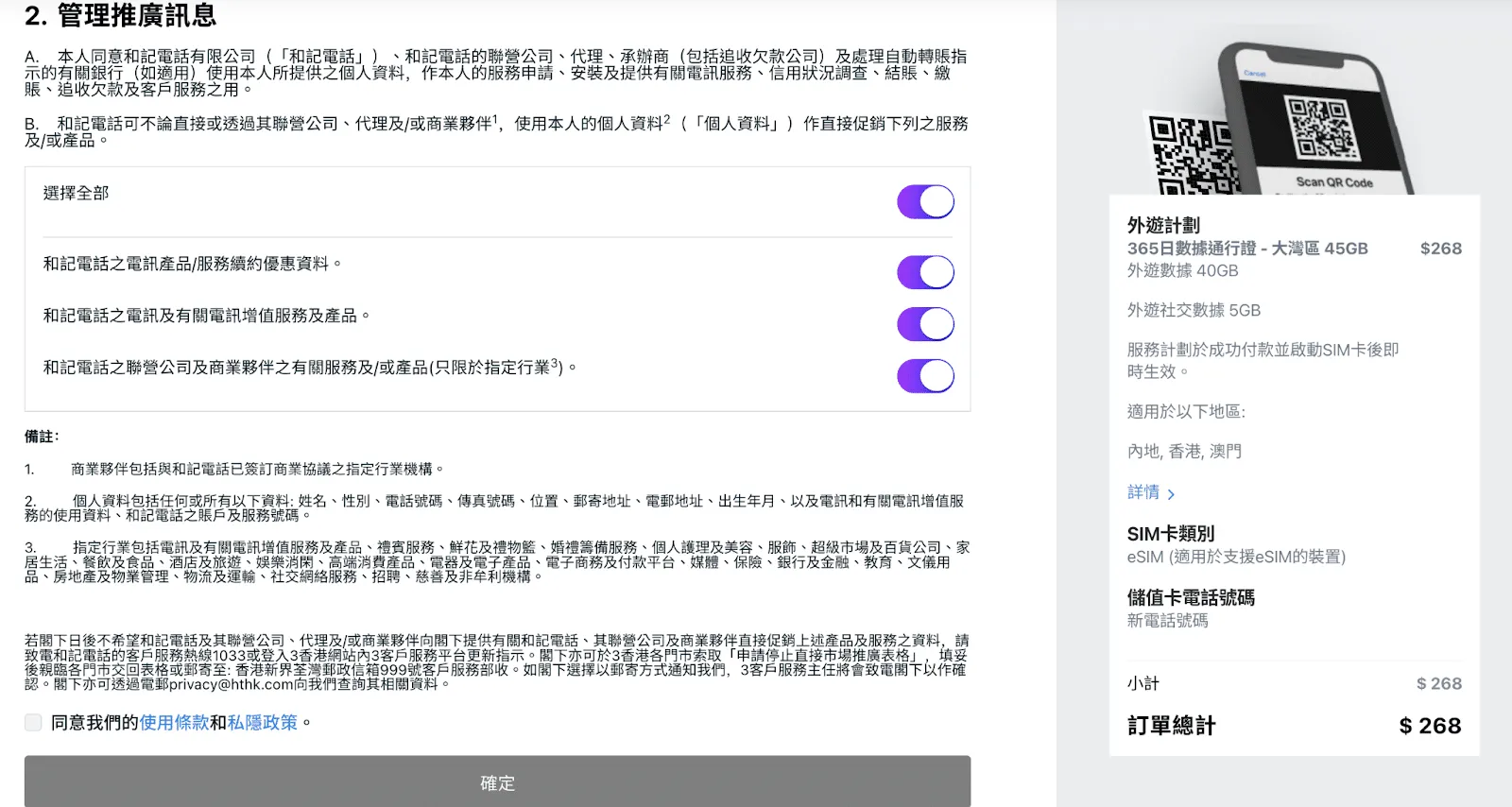Viewport: 1512px width, 807px height.
Task: Click the 備註 notes label
Action: (x=42, y=437)
